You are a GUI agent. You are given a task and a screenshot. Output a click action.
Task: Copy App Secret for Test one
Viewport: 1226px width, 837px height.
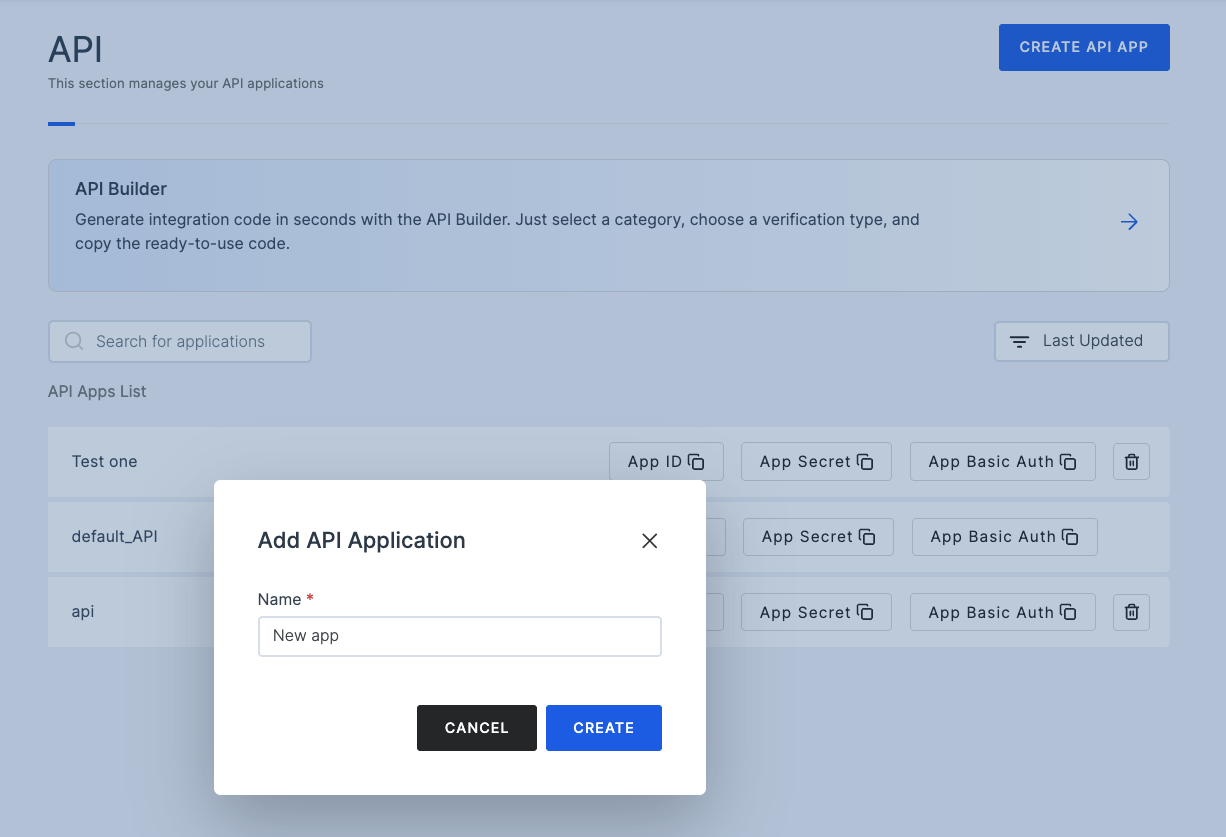click(x=816, y=462)
